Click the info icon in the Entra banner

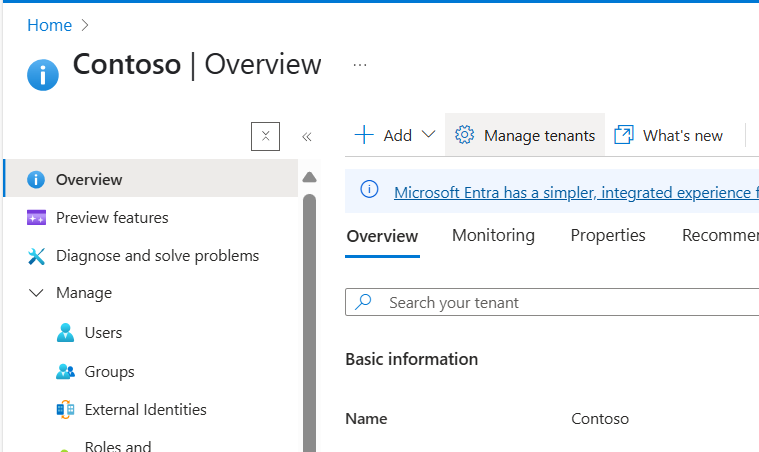(x=369, y=189)
